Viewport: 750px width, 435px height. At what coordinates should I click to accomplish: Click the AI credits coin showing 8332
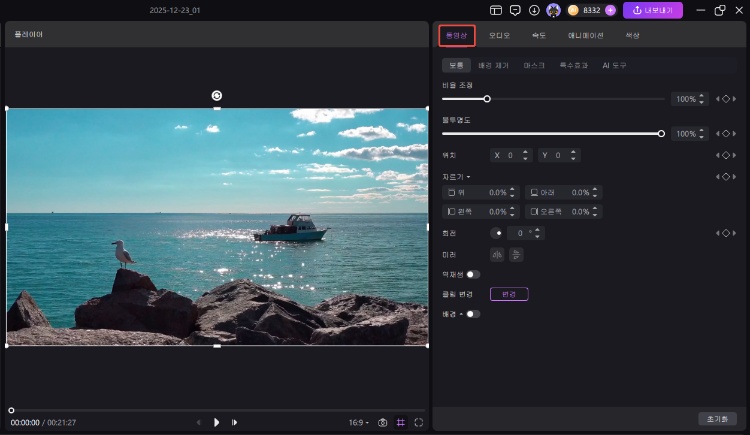(573, 10)
